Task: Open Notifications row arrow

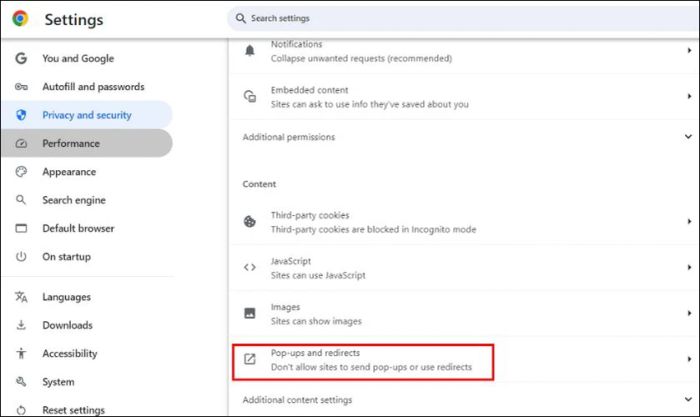Action: coord(689,50)
